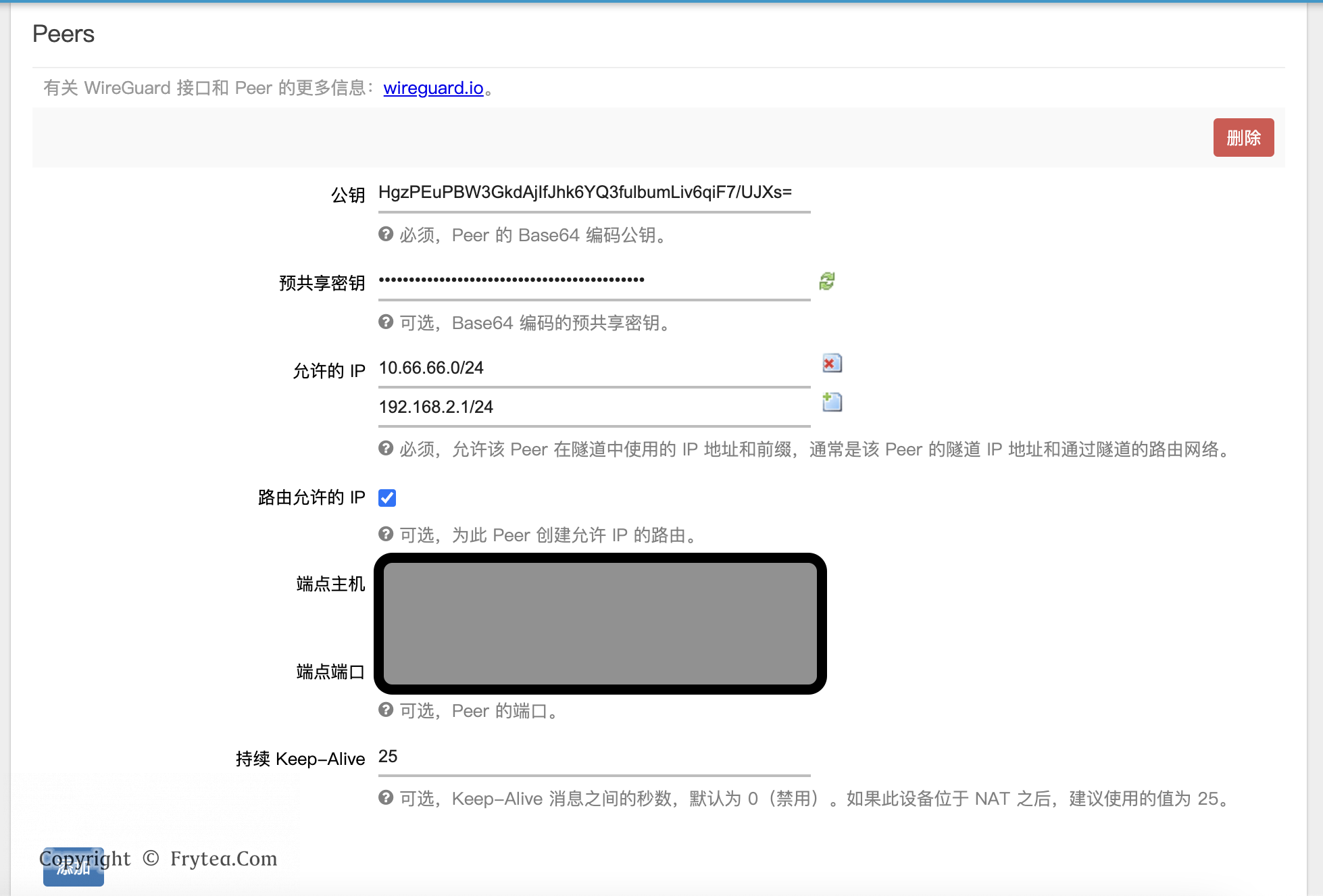This screenshot has height=896, width=1323.
Task: Click help icon beside Peer 的端口 hint
Action: coord(386,710)
